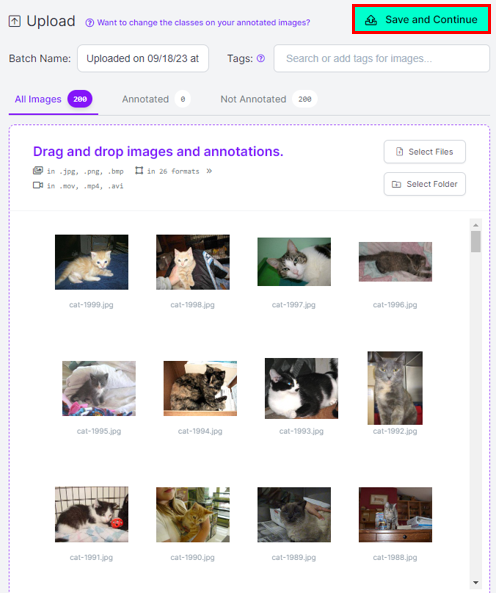Viewport: 497px width, 597px height.
Task: Click the cloud upload icon in Save and Continue
Action: pos(371,20)
